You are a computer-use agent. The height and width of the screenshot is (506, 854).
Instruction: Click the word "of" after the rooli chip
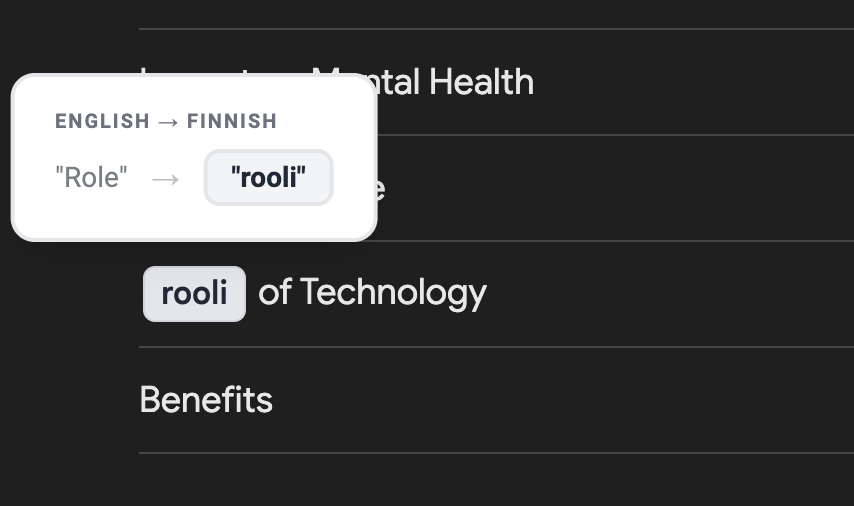pos(275,293)
